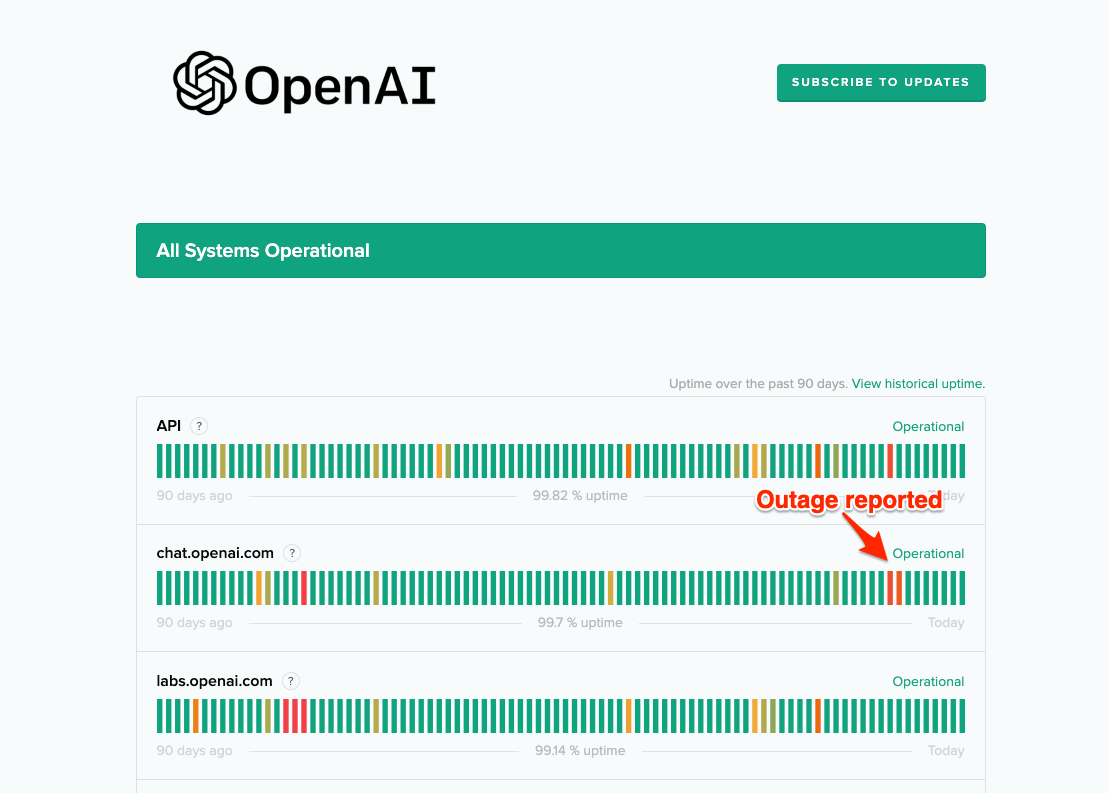This screenshot has height=793, width=1109.
Task: Click the labs.openai.com help question mark icon
Action: click(x=291, y=681)
